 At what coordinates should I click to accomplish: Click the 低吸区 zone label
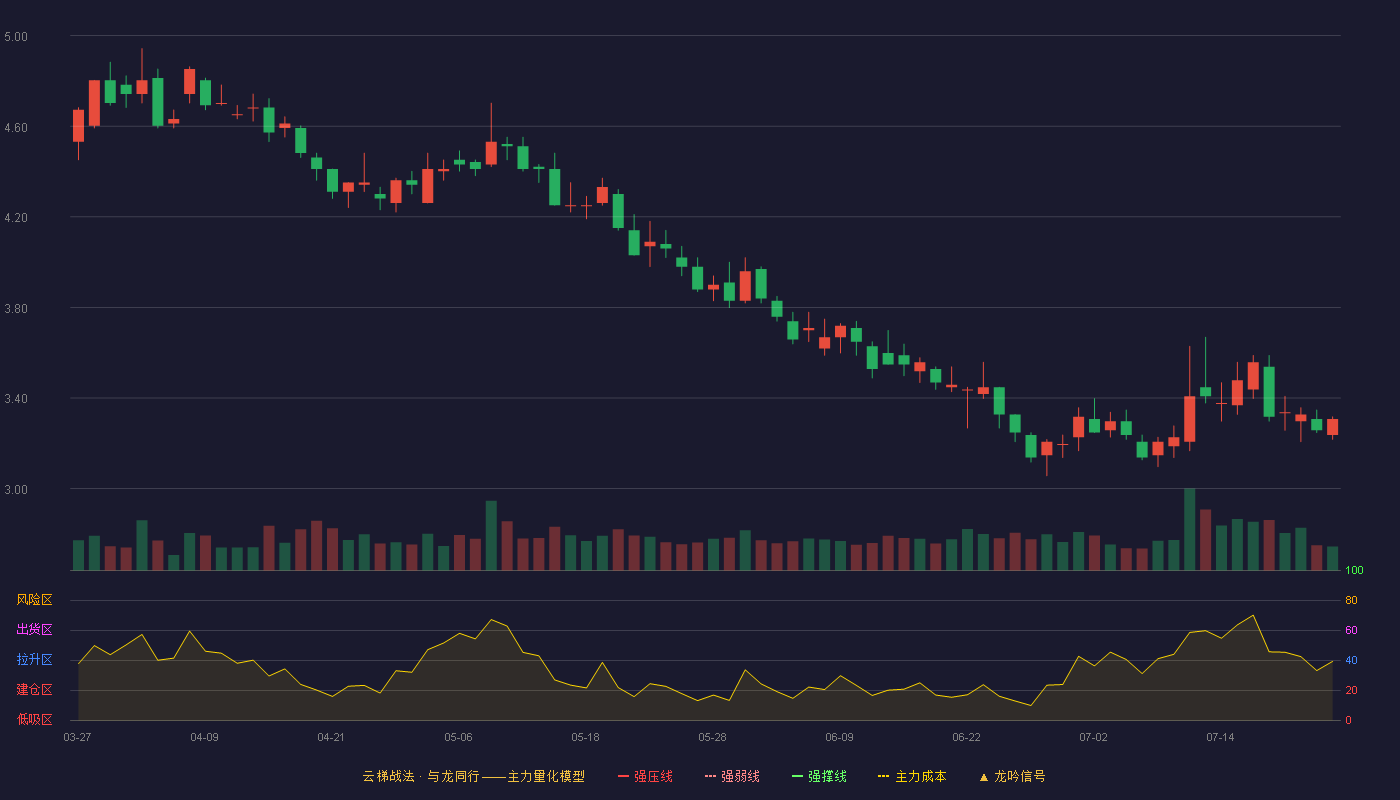(x=34, y=720)
